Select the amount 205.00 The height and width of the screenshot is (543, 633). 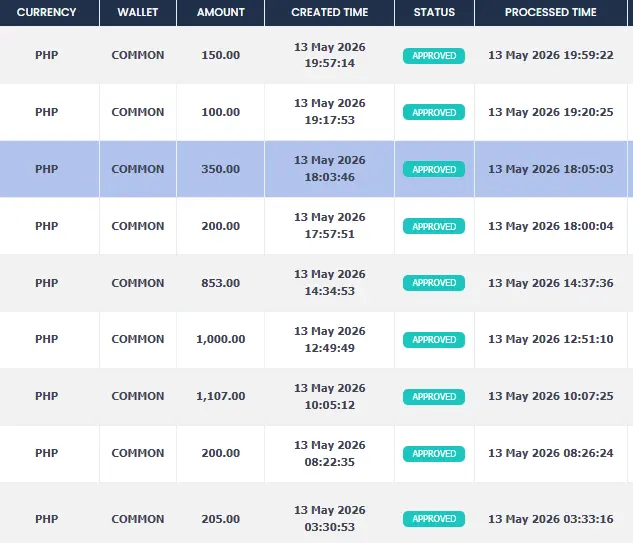[221, 519]
